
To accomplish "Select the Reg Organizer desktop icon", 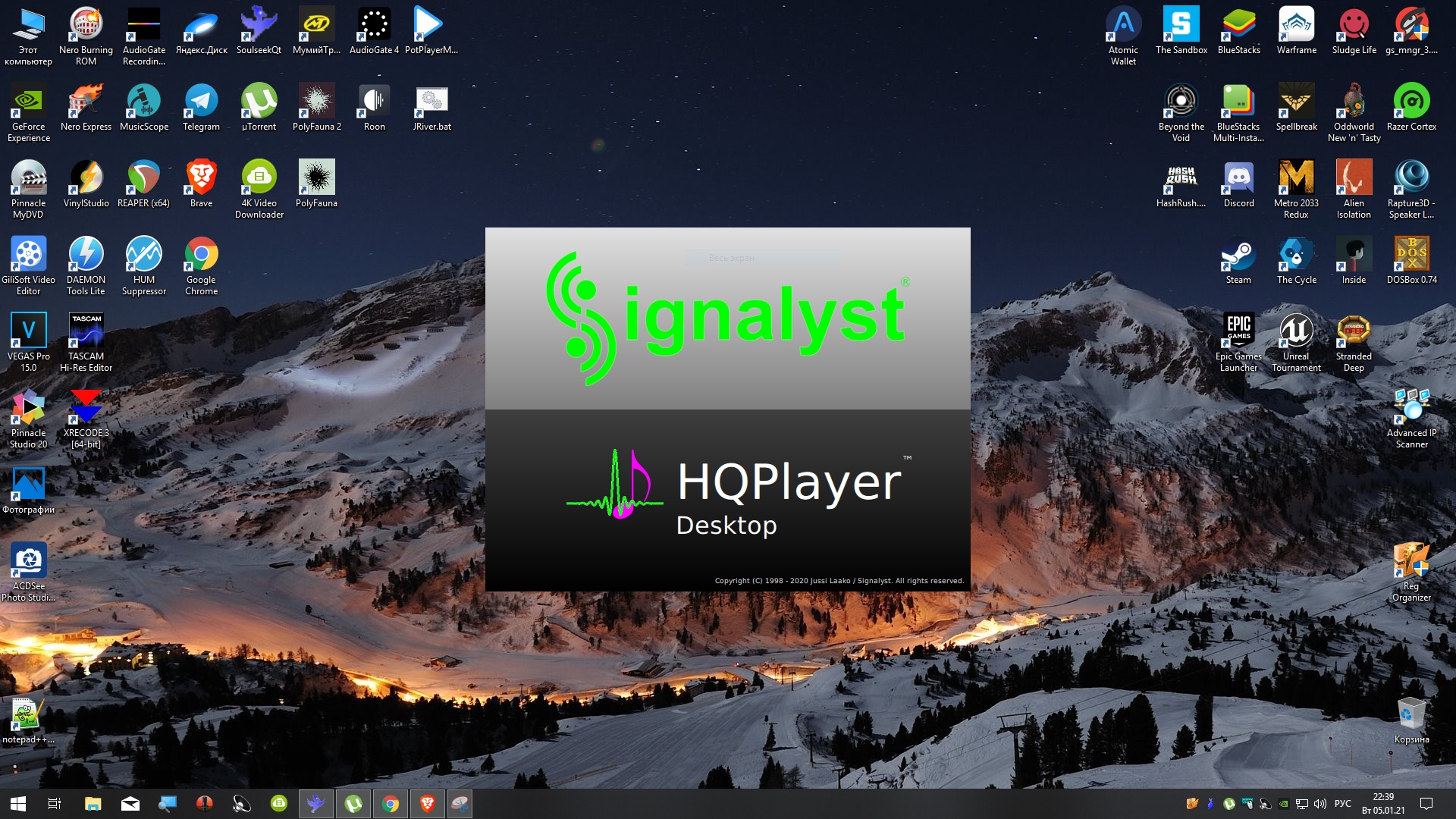I will 1411,572.
